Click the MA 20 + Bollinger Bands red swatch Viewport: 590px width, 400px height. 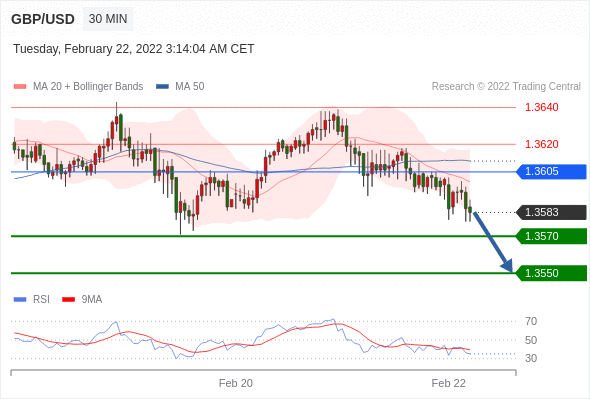click(x=20, y=87)
